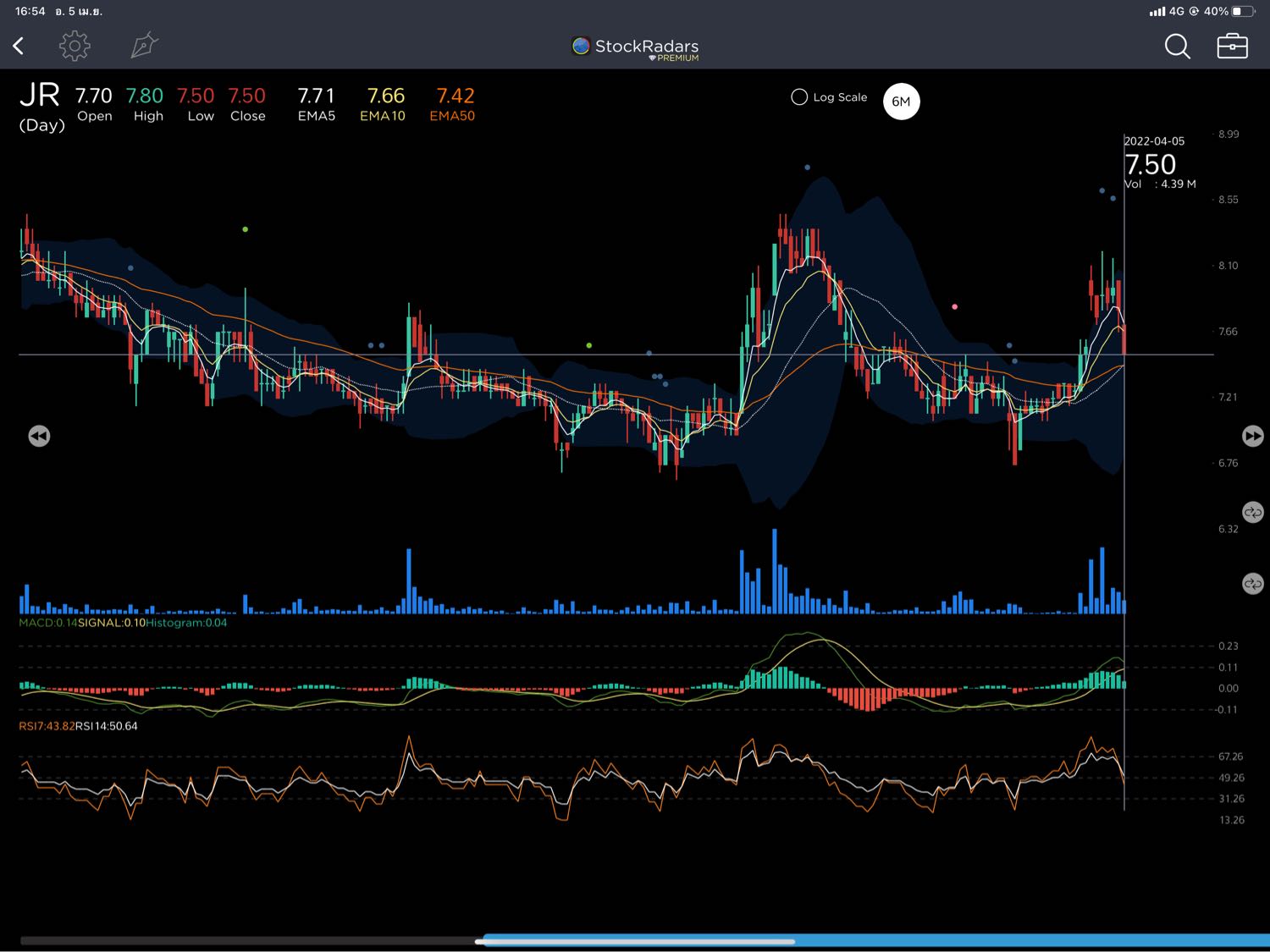Tap the StockRadars Premium logo
Screen dimensions: 1270x952
636,49
